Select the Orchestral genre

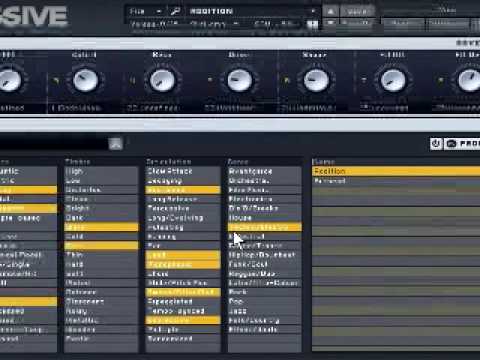click(x=265, y=181)
